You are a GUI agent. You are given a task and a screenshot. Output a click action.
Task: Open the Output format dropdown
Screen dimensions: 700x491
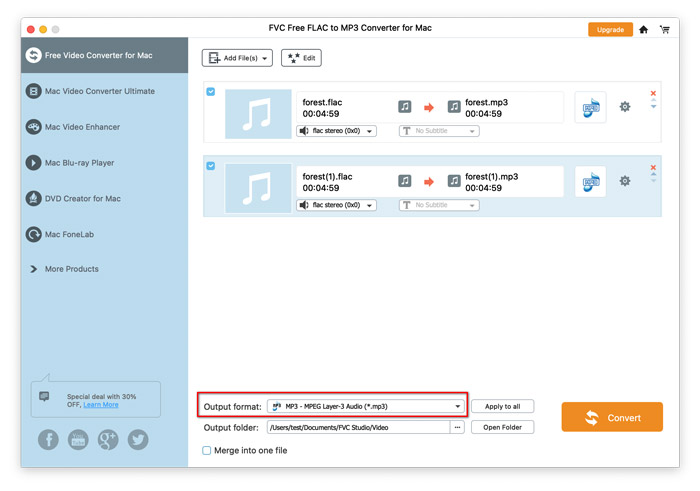coord(366,406)
